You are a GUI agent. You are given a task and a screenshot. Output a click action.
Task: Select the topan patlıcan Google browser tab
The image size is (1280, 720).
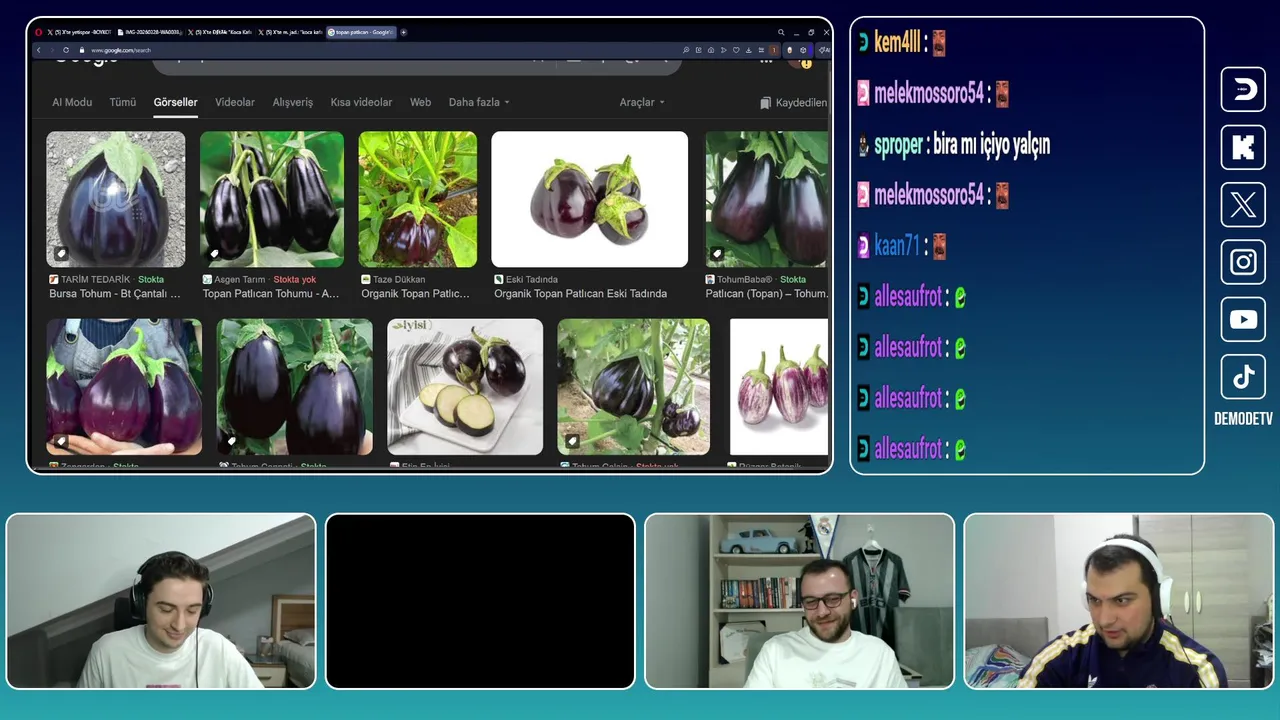click(x=360, y=32)
